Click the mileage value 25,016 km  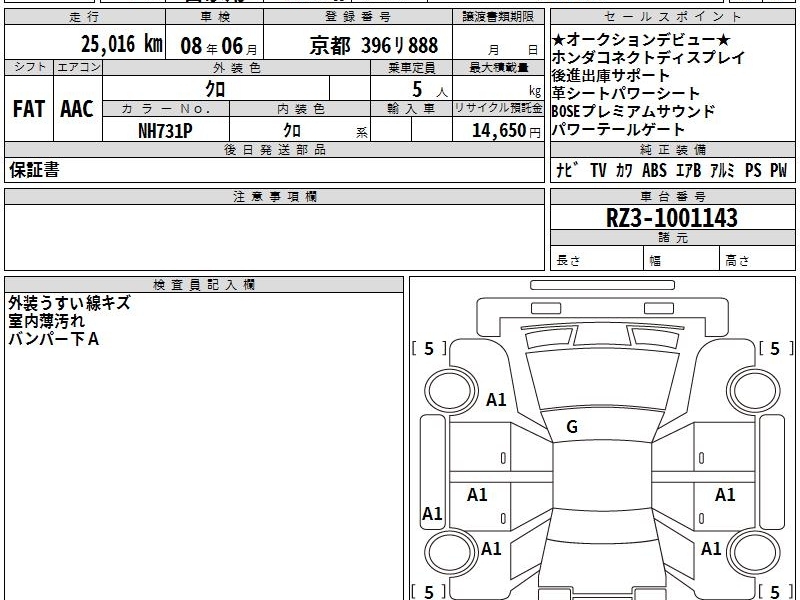click(x=121, y=44)
